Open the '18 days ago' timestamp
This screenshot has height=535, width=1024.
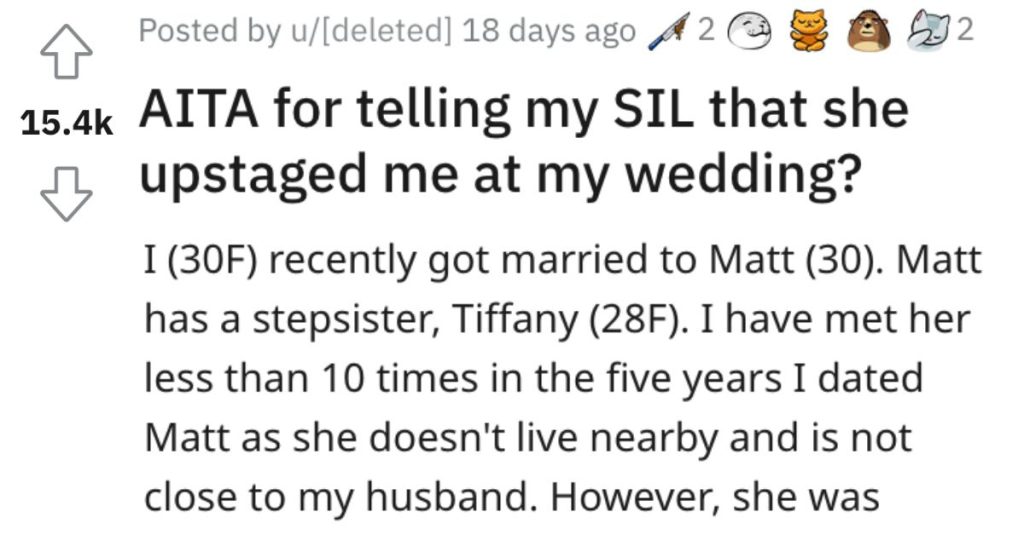[x=549, y=31]
